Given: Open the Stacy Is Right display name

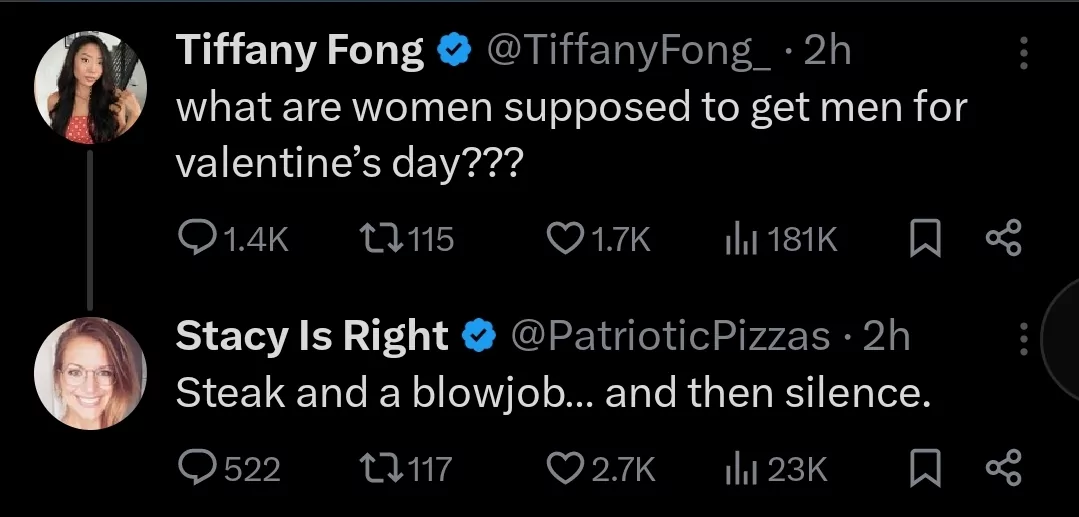Looking at the screenshot, I should tap(312, 337).
